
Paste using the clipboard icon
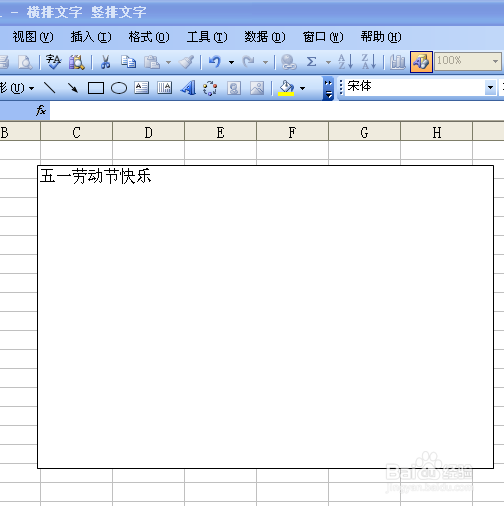coord(152,62)
